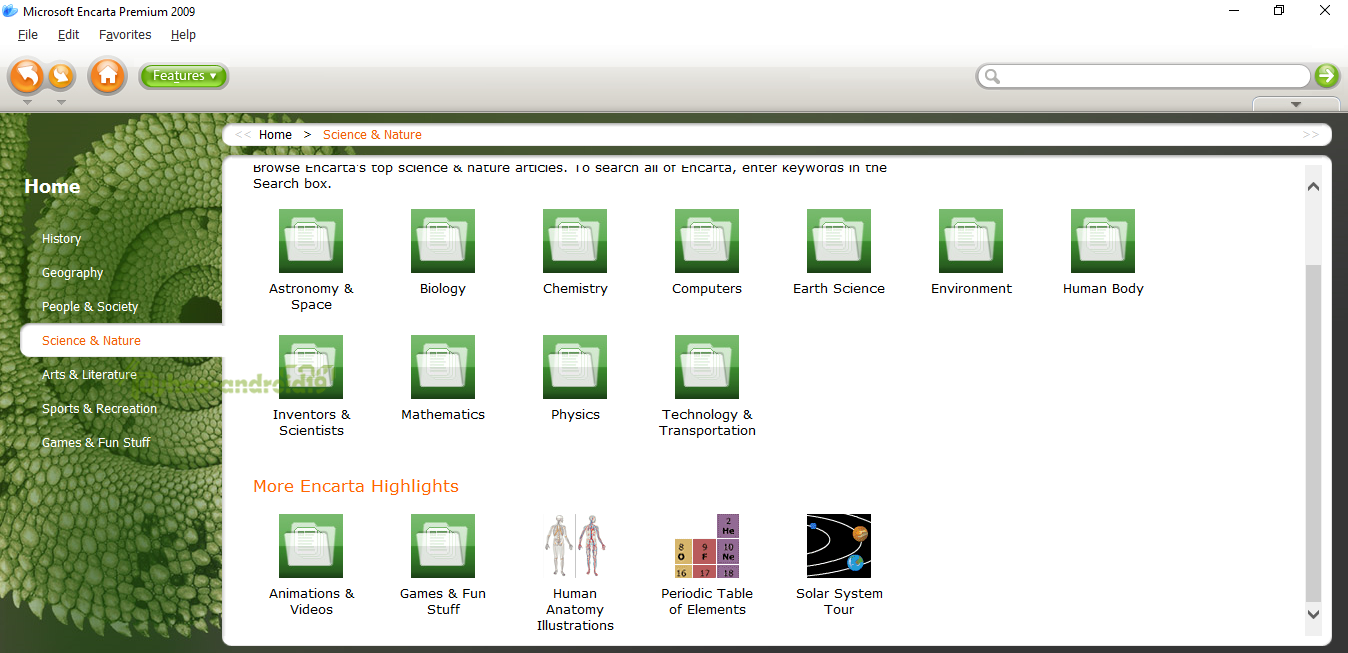Go to the Home page icon
The image size is (1348, 653).
(107, 76)
